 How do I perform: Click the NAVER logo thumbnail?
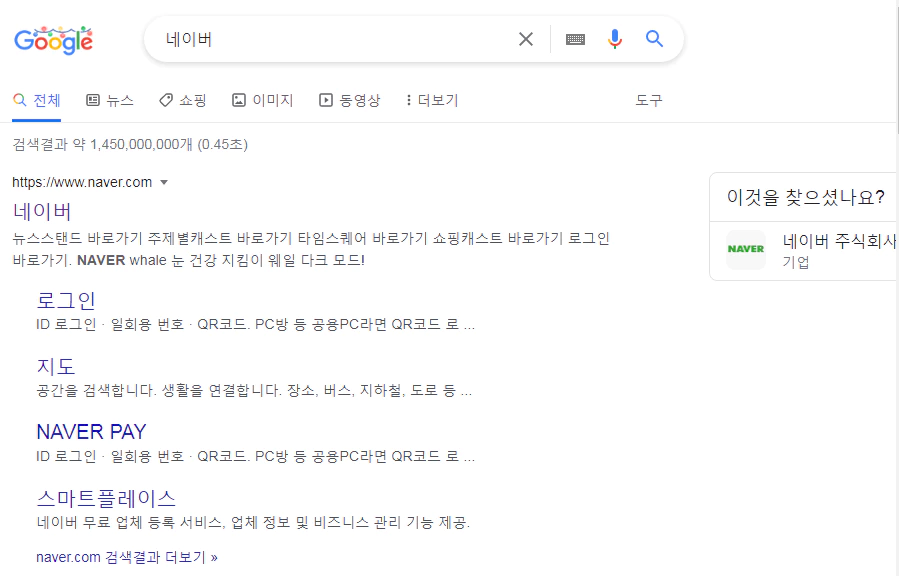point(746,249)
